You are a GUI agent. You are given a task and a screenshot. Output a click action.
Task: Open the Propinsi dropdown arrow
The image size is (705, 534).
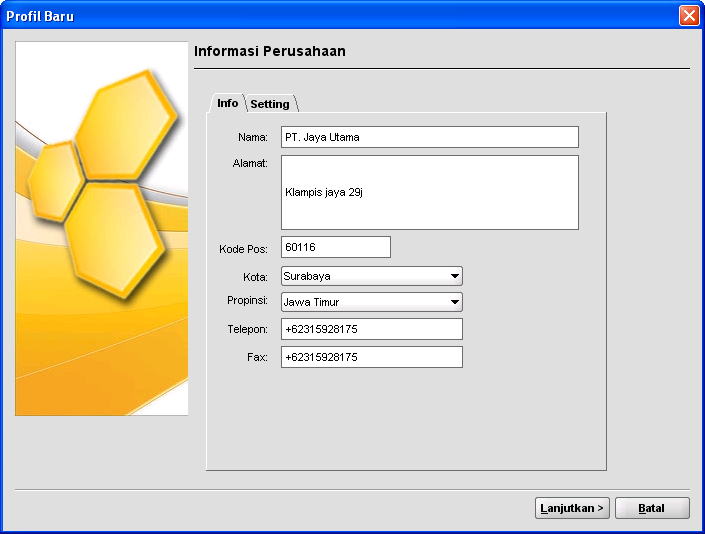click(x=454, y=302)
